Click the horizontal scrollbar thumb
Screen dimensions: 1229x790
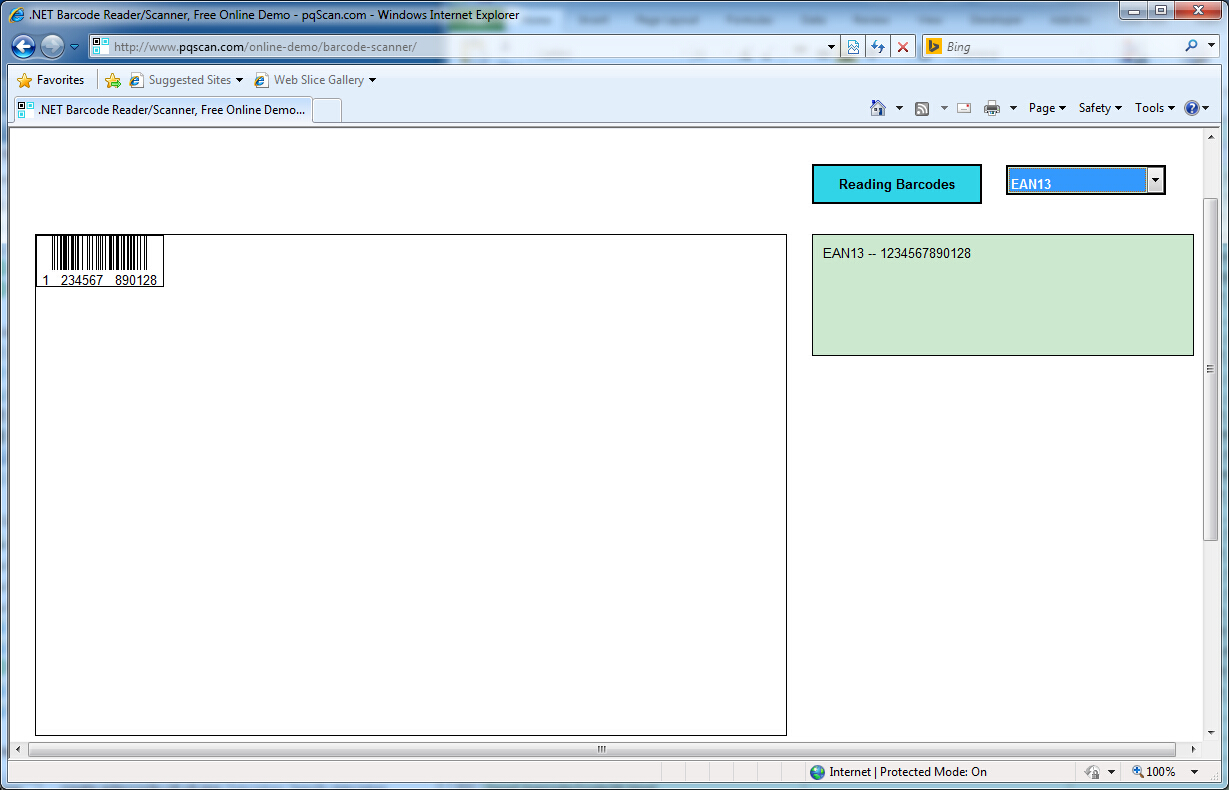click(x=602, y=749)
